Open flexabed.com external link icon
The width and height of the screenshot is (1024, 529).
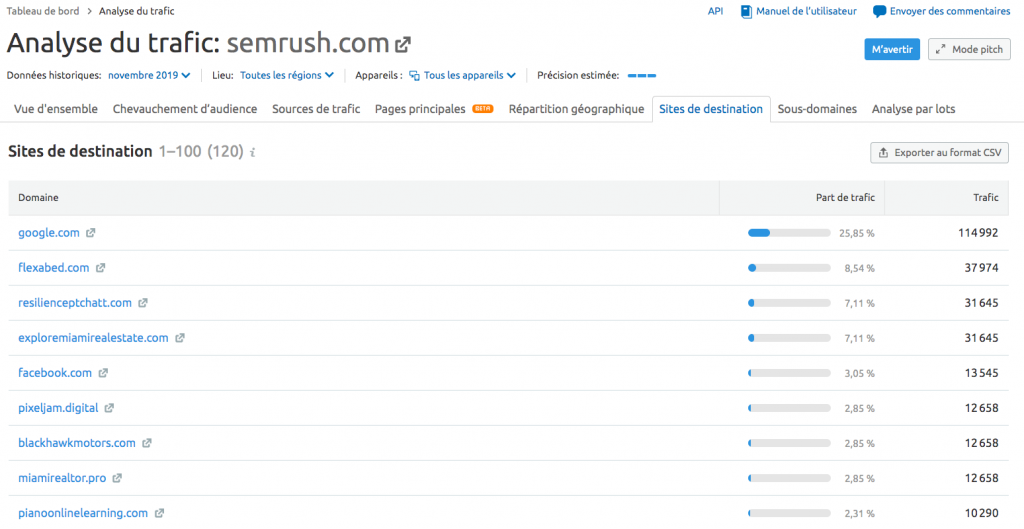[x=101, y=268]
